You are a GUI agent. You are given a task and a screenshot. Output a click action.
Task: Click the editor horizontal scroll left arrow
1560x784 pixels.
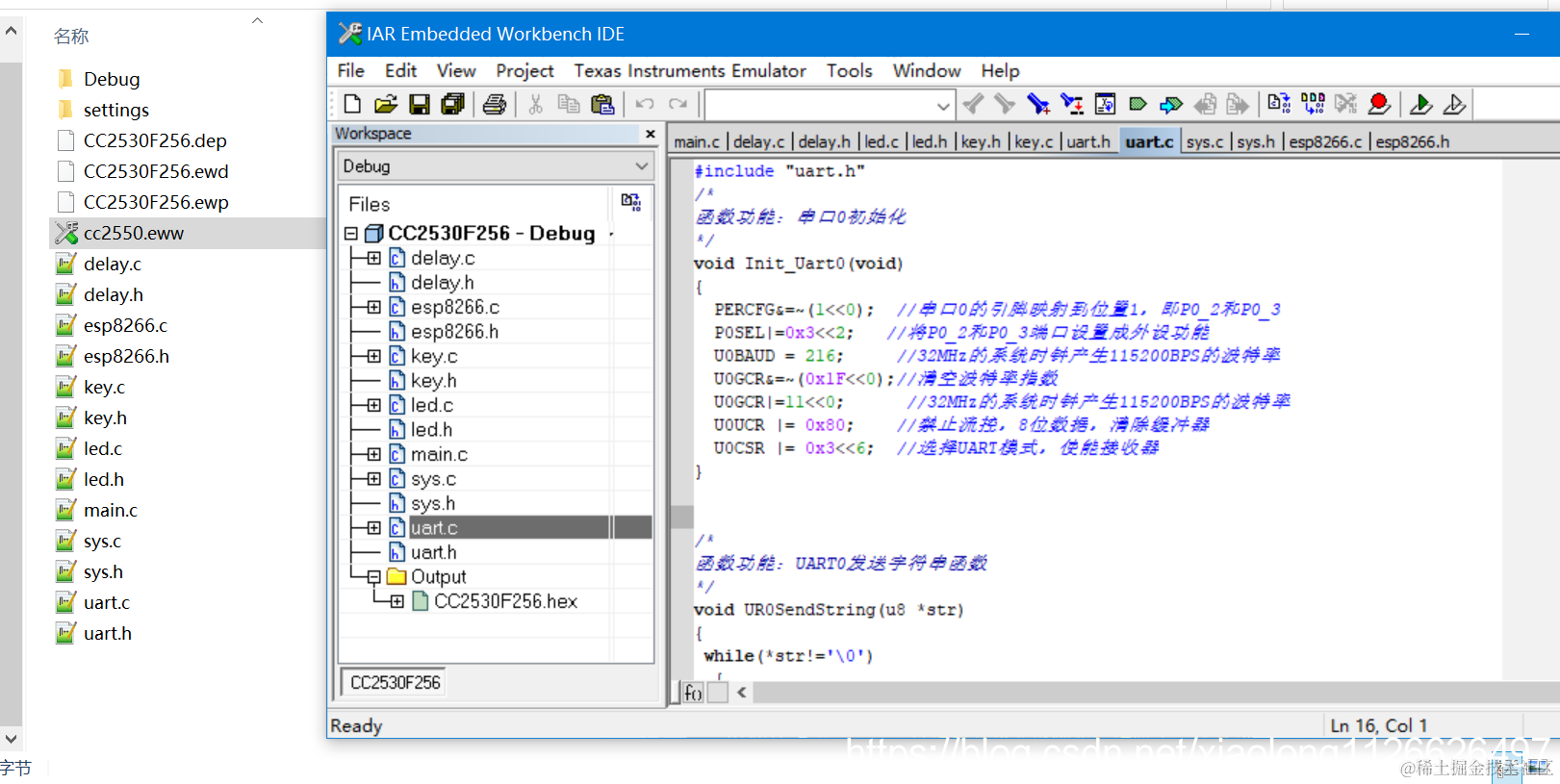click(741, 692)
